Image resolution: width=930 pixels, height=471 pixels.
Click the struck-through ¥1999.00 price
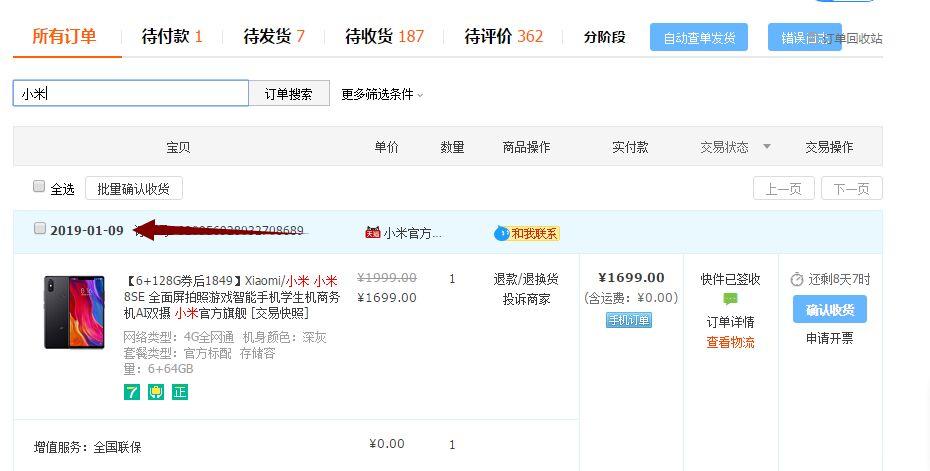[387, 278]
